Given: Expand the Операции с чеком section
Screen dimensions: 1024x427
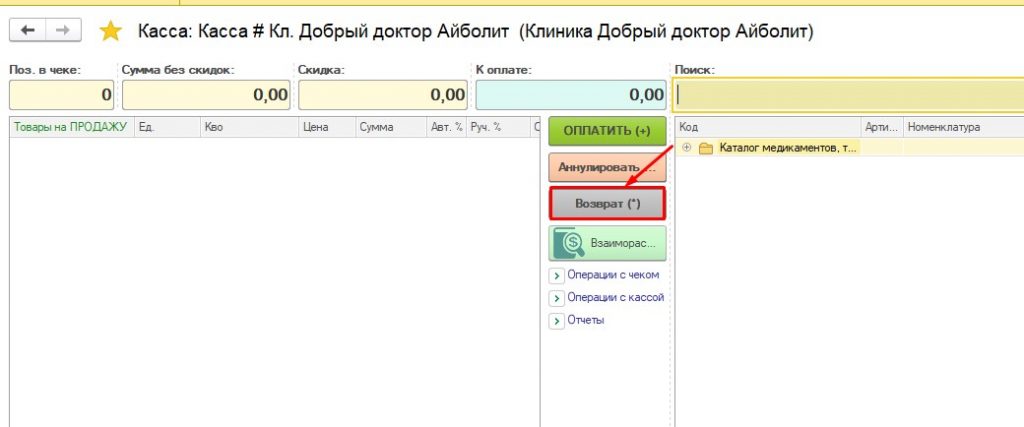Looking at the screenshot, I should pyautogui.click(x=556, y=275).
